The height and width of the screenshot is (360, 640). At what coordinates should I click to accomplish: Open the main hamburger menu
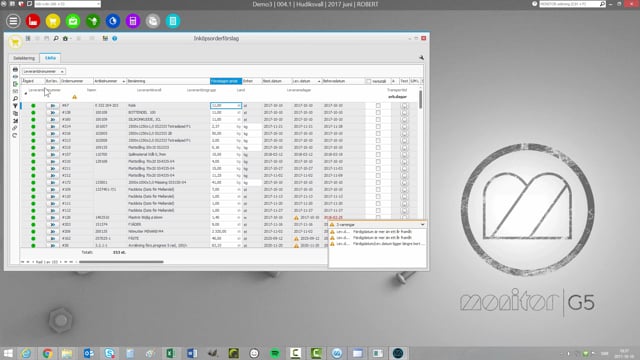13,21
